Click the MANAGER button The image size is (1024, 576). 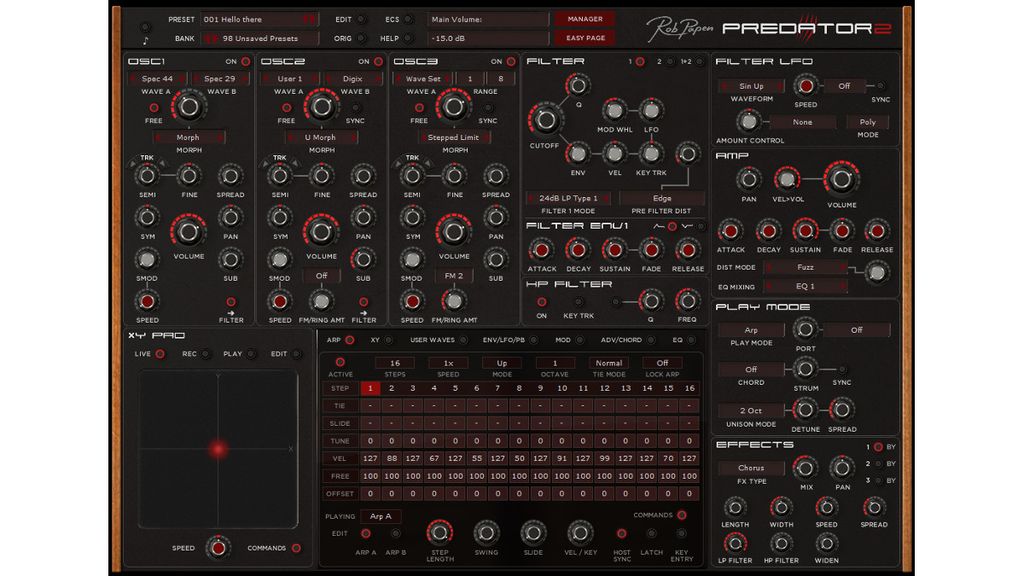pos(583,19)
